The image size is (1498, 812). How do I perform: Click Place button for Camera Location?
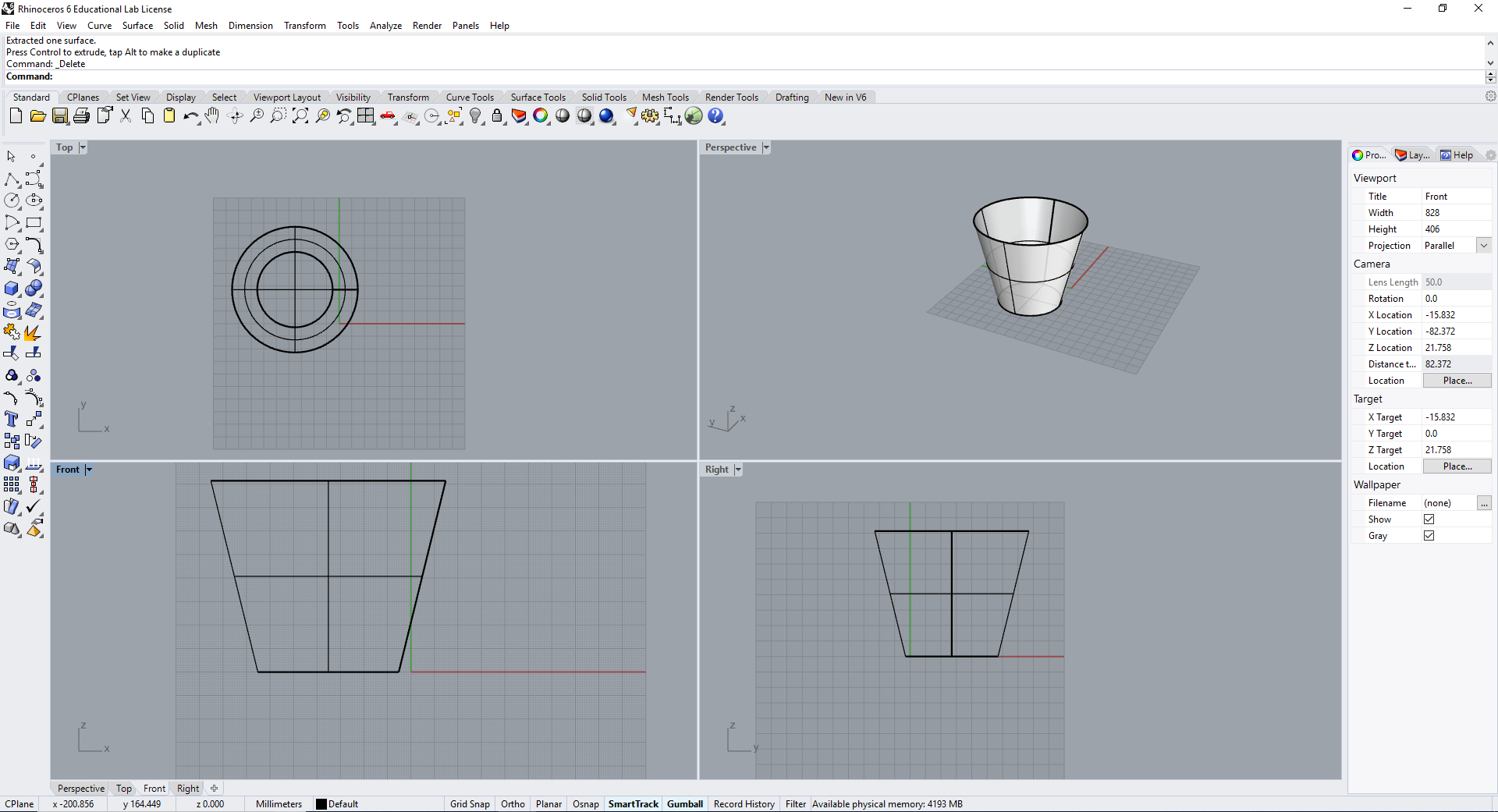1457,381
